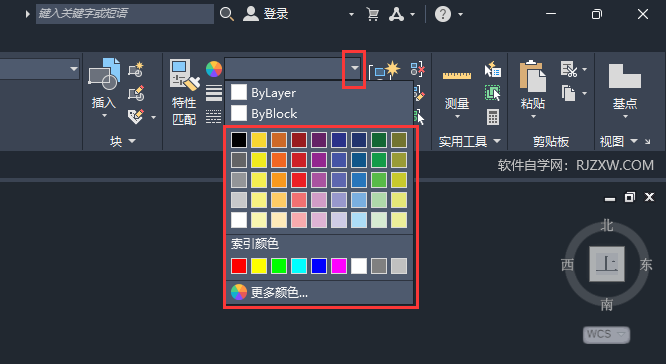Click the 测量 measure ruler icon
The image size is (666, 364).
coord(457,76)
